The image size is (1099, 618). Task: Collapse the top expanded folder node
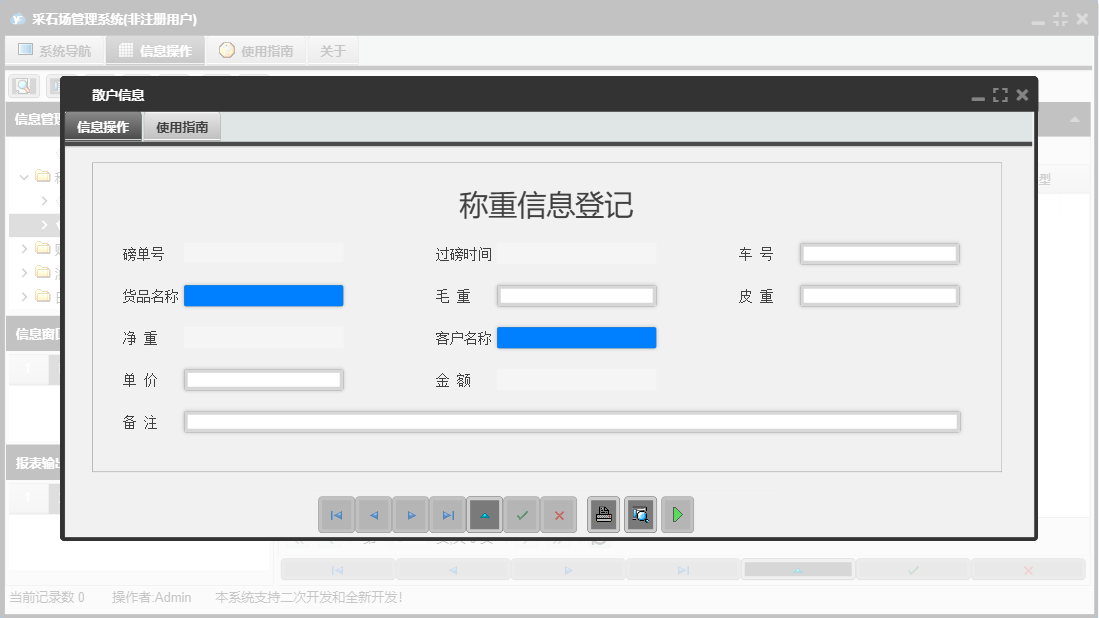[x=23, y=177]
